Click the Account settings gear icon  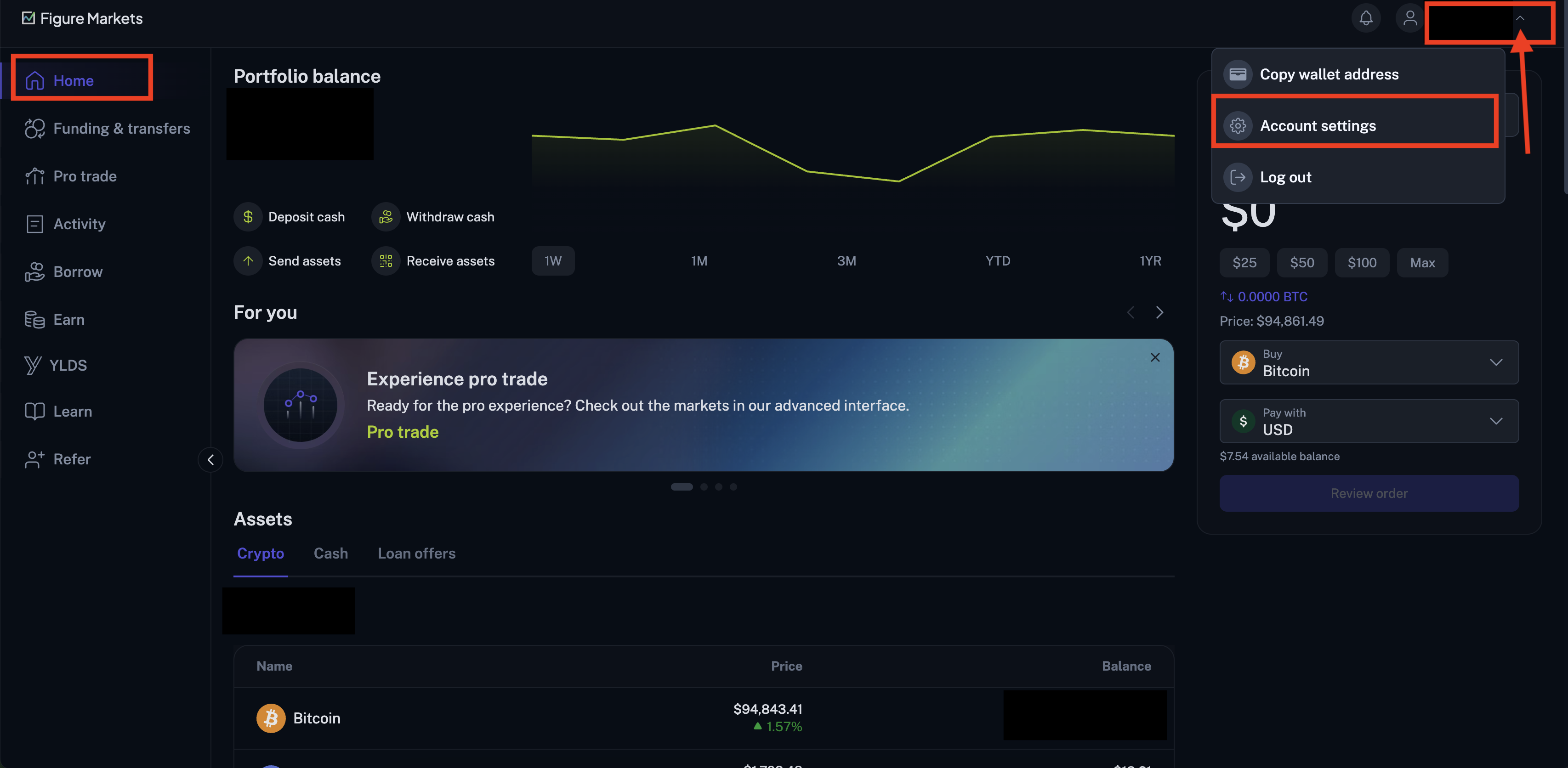coord(1238,126)
